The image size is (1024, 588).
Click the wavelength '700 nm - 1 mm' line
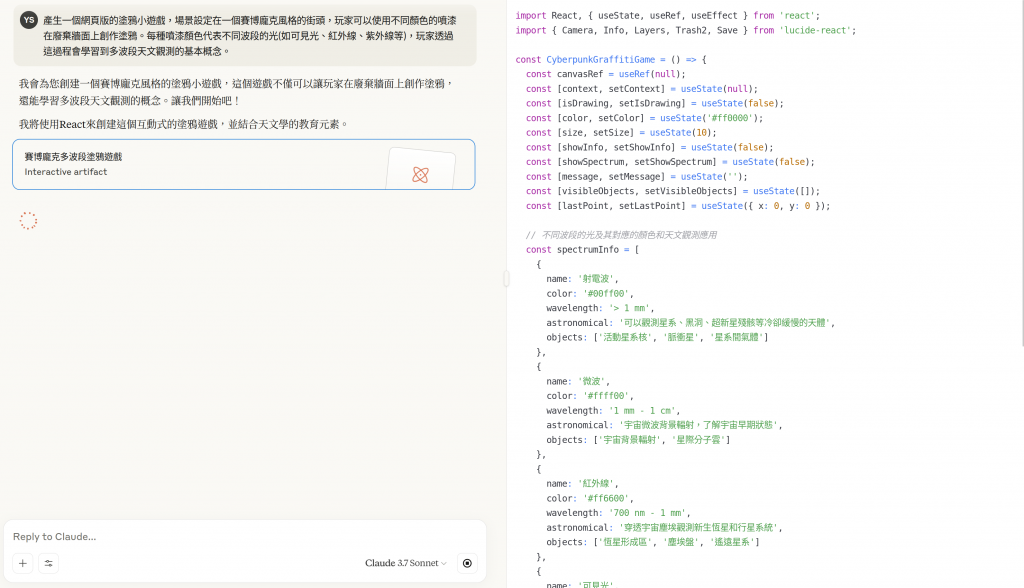[618, 513]
